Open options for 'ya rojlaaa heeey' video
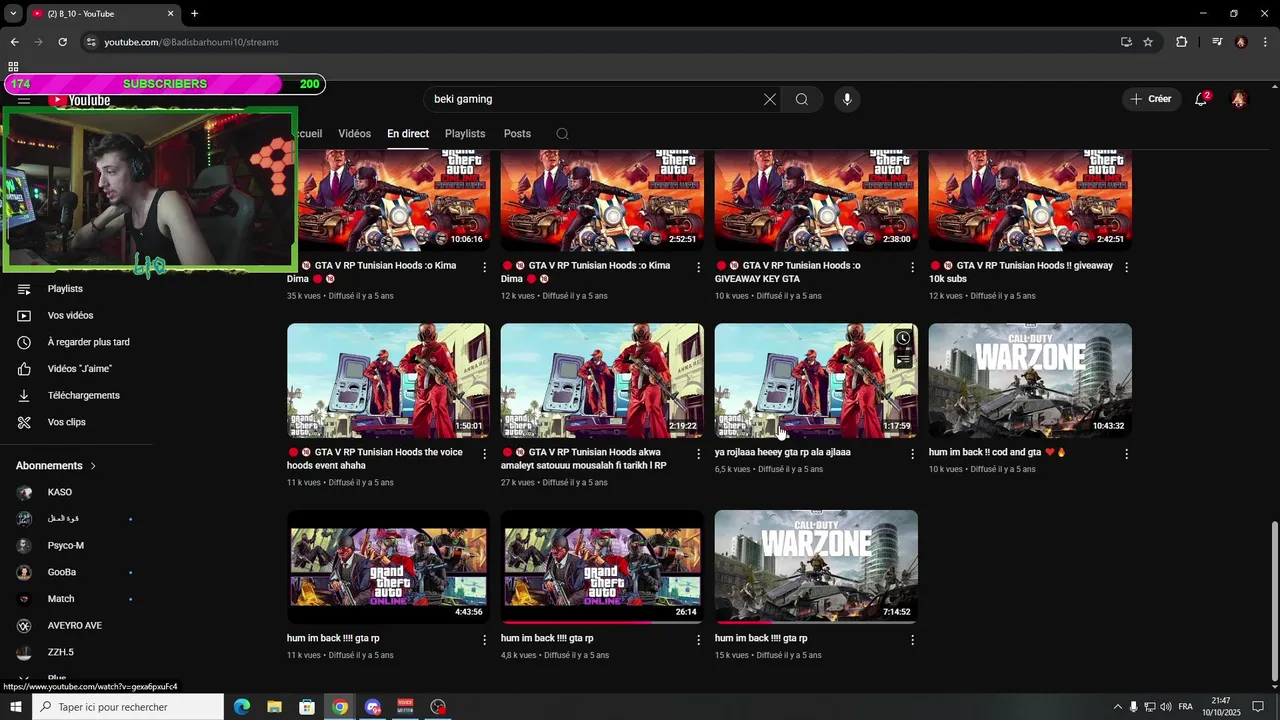Viewport: 1280px width, 720px height. click(912, 454)
